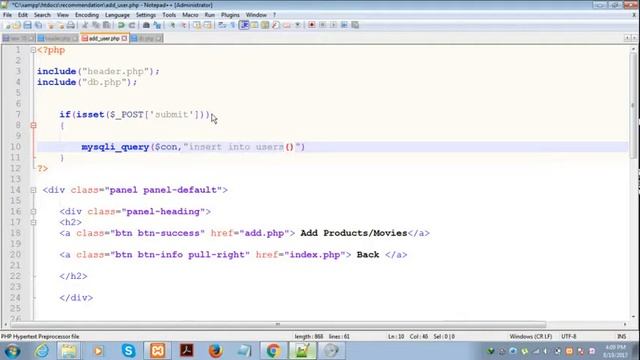Toggle INS mode in the status bar
This screenshot has height=360, width=640.
(621, 337)
